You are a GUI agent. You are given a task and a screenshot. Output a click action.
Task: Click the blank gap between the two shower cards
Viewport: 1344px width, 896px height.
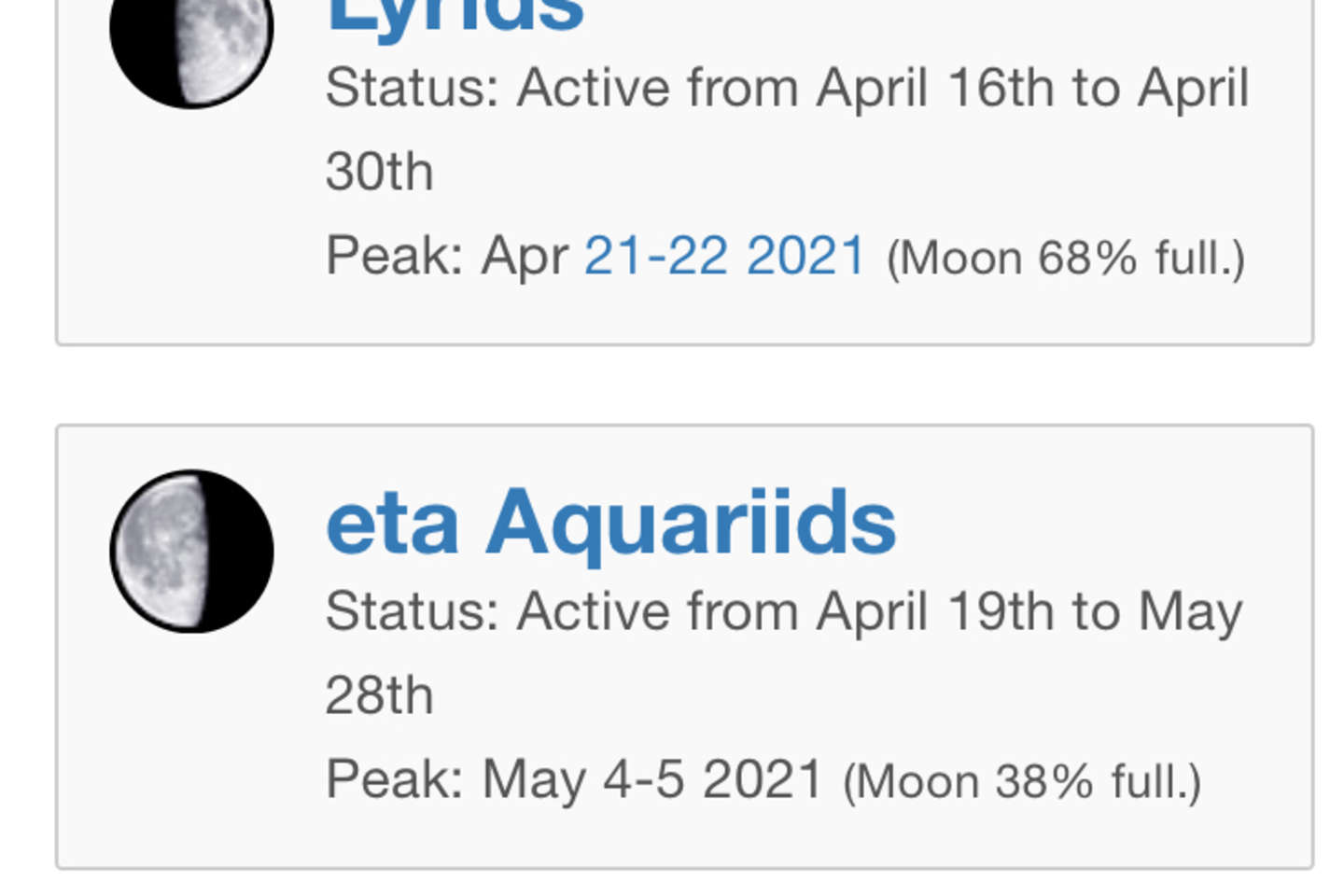tap(684, 385)
